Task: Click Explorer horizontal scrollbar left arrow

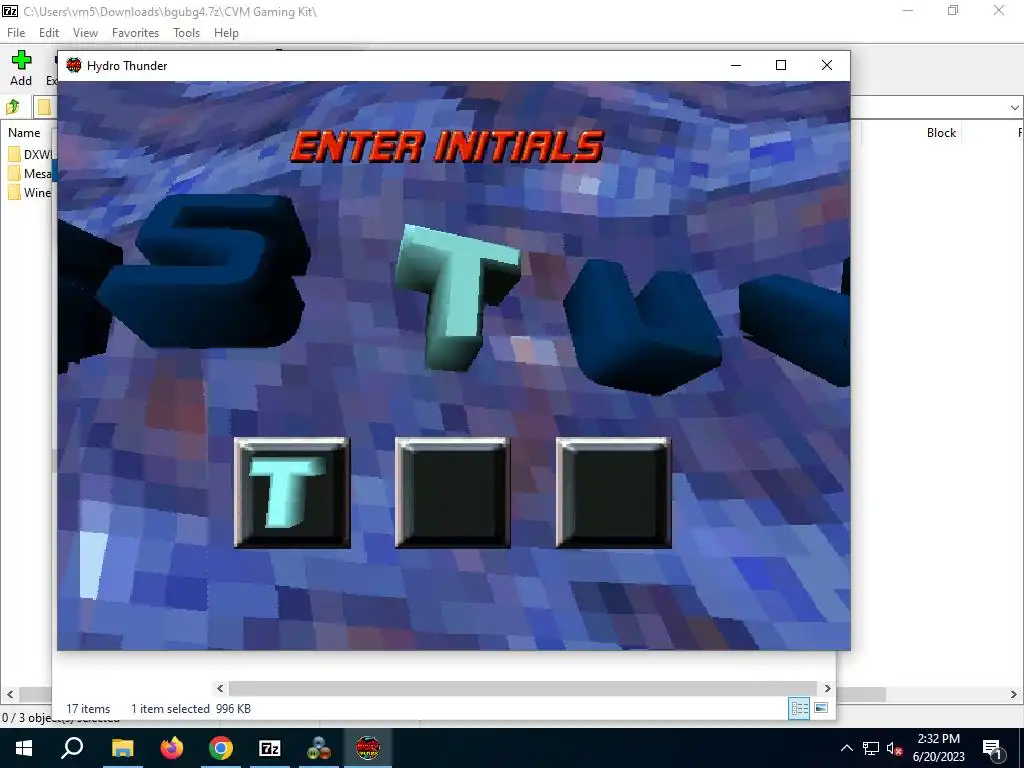Action: [x=220, y=688]
